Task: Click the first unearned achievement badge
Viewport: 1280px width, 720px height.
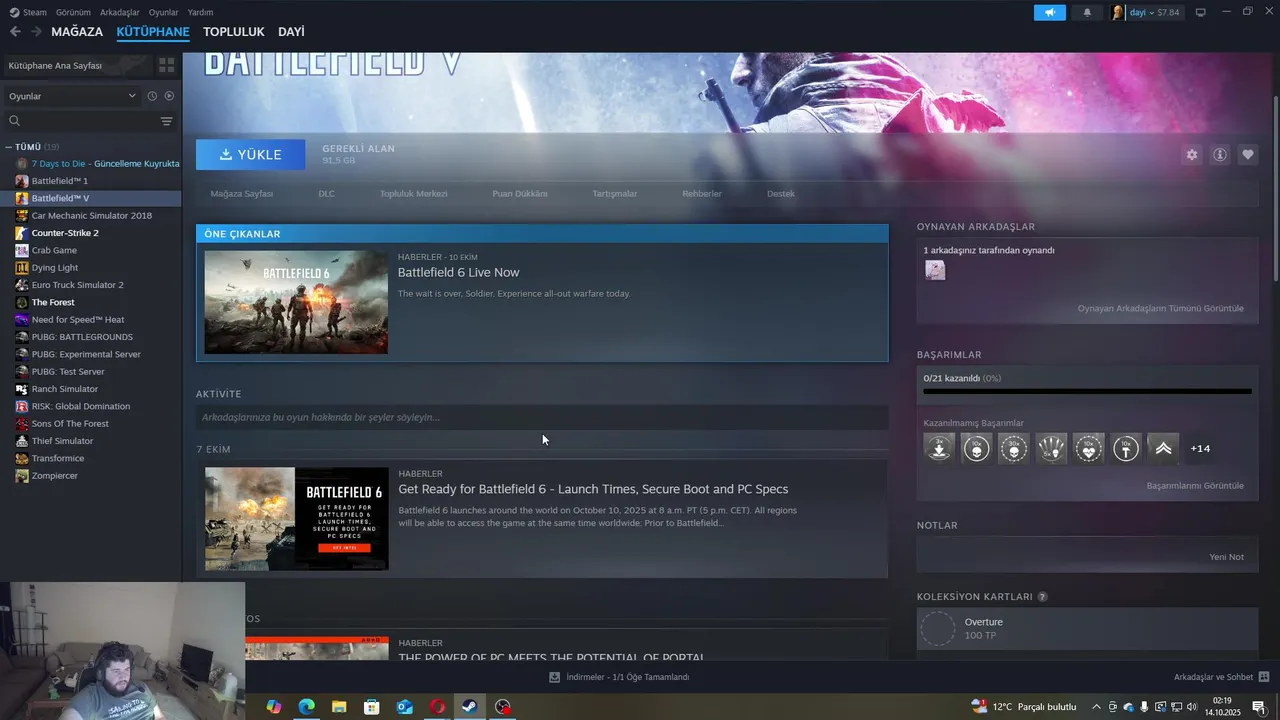Action: pyautogui.click(x=939, y=448)
